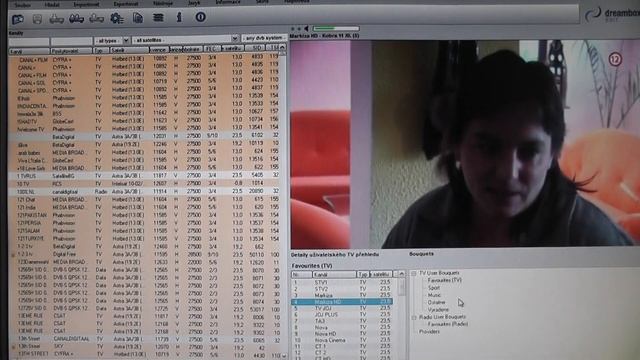
Task: Adjust the green volume bar above video
Action: click(x=336, y=29)
